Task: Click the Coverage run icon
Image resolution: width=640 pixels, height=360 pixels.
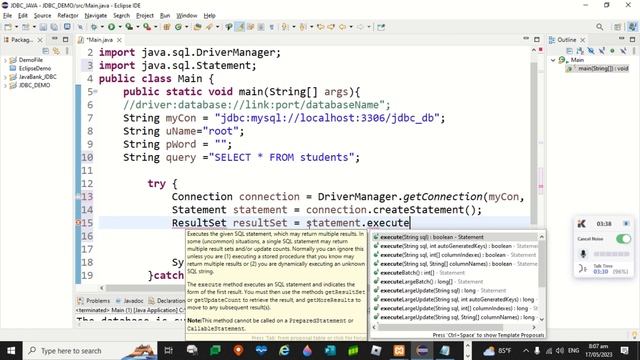Action: (129, 27)
